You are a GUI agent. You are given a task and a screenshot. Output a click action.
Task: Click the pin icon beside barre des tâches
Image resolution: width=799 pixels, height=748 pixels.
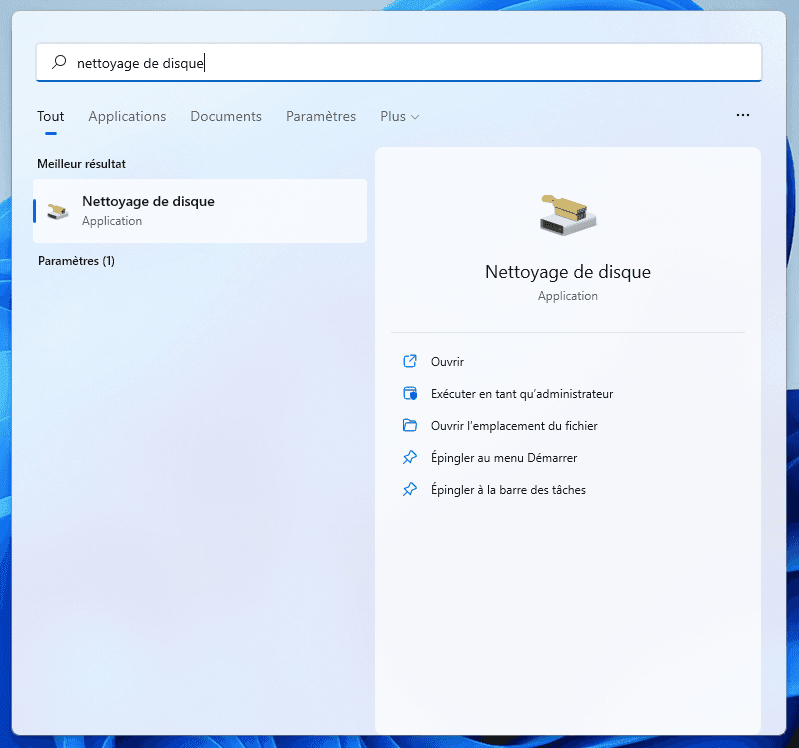click(409, 490)
